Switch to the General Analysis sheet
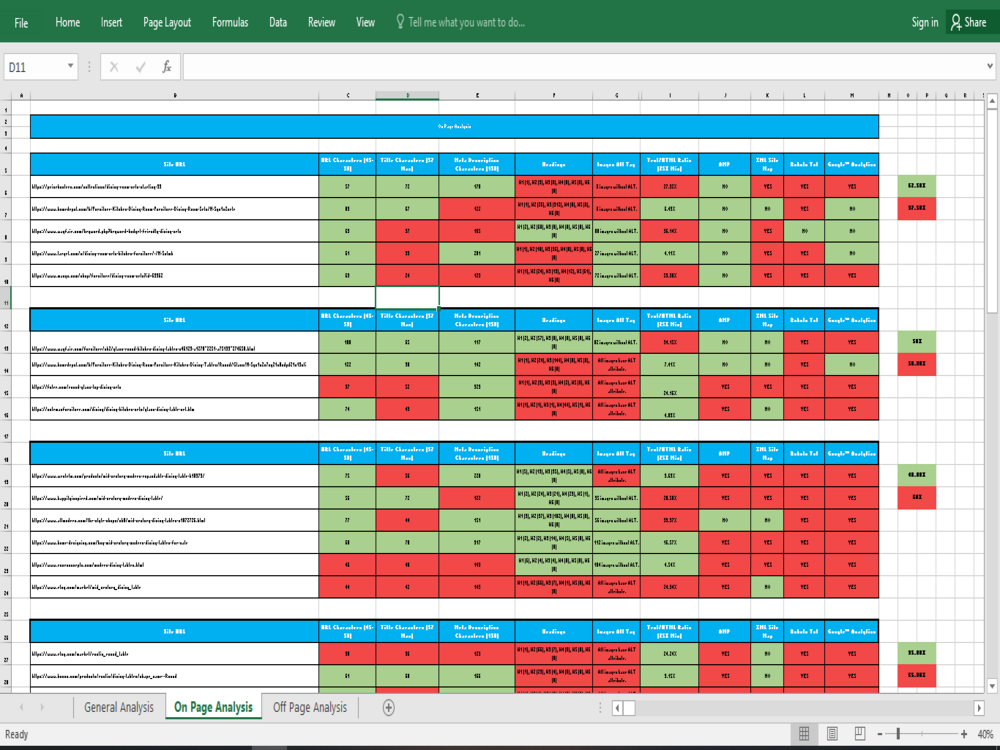Viewport: 1000px width, 750px height. 119,707
